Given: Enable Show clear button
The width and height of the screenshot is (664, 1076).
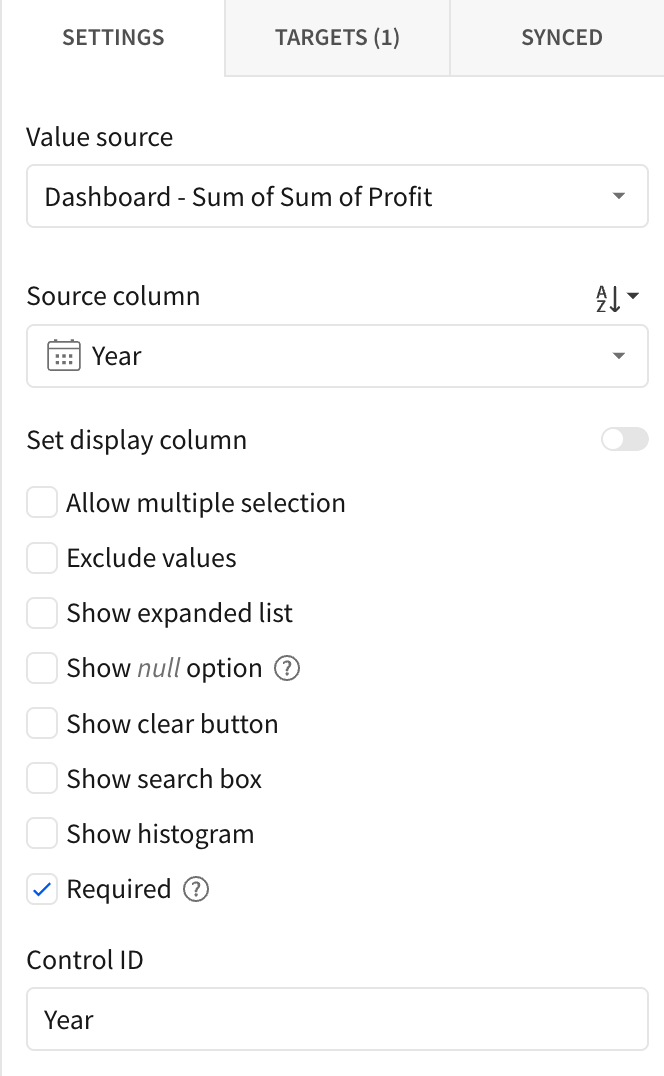Looking at the screenshot, I should (42, 723).
